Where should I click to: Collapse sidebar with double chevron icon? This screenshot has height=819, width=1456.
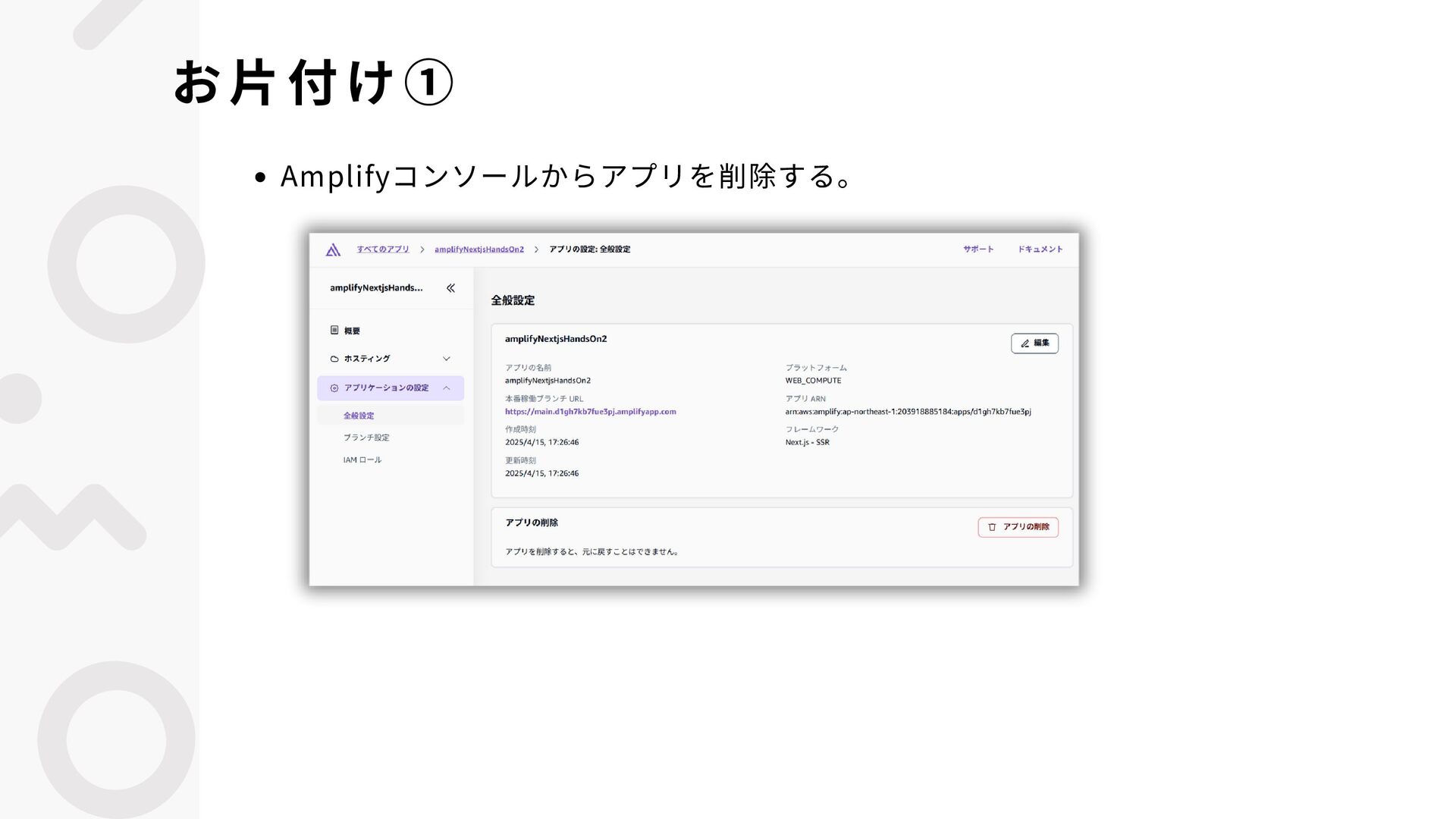[x=450, y=288]
